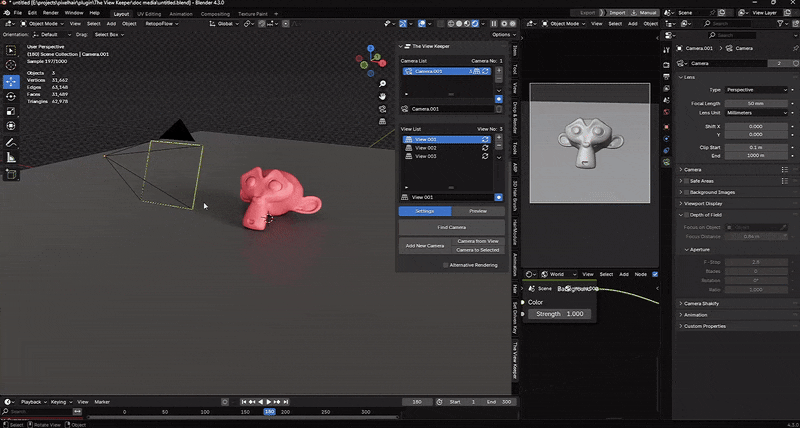
Task: Click the Find Camera button
Action: (x=452, y=228)
